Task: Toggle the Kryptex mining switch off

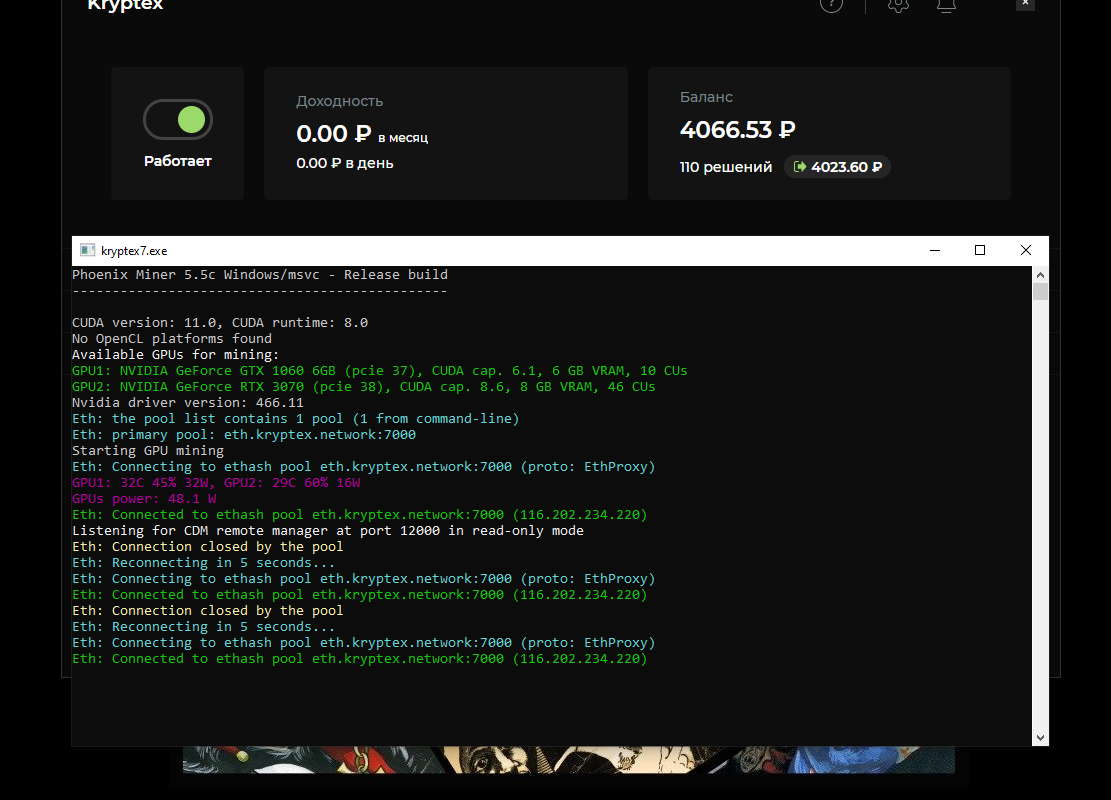Action: click(178, 120)
